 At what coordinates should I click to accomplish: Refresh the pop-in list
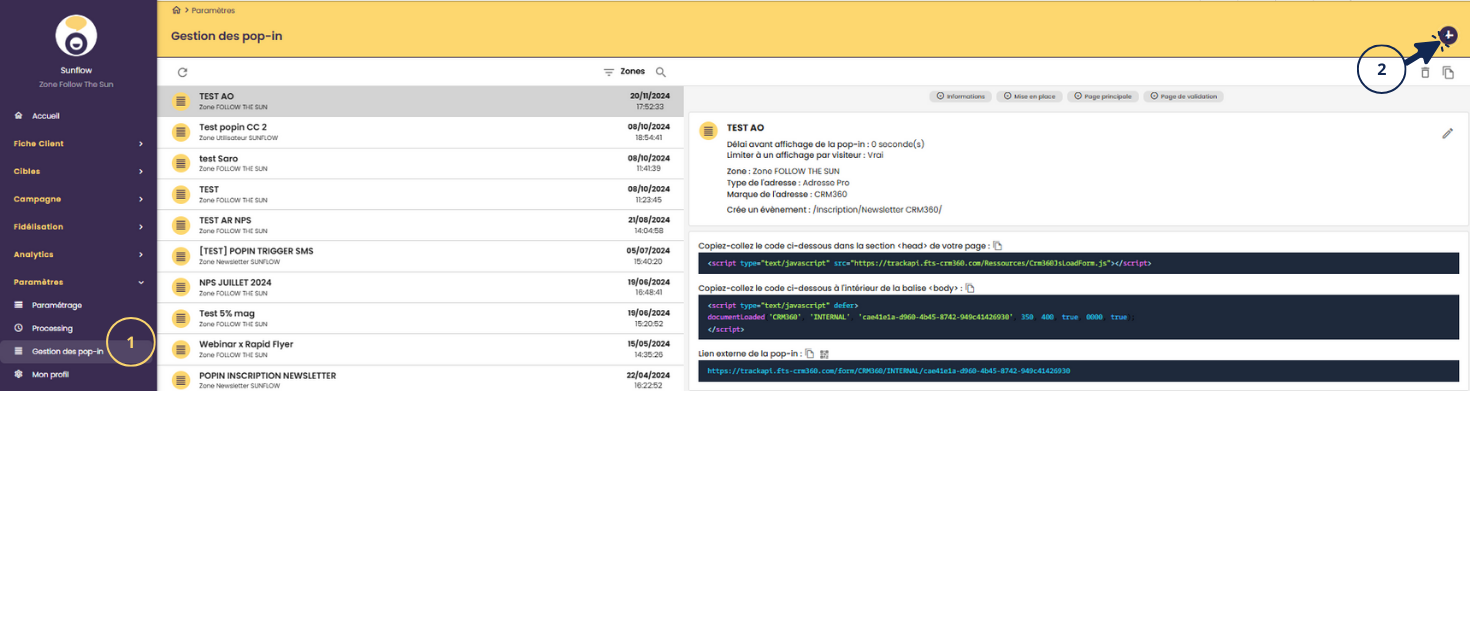[182, 72]
